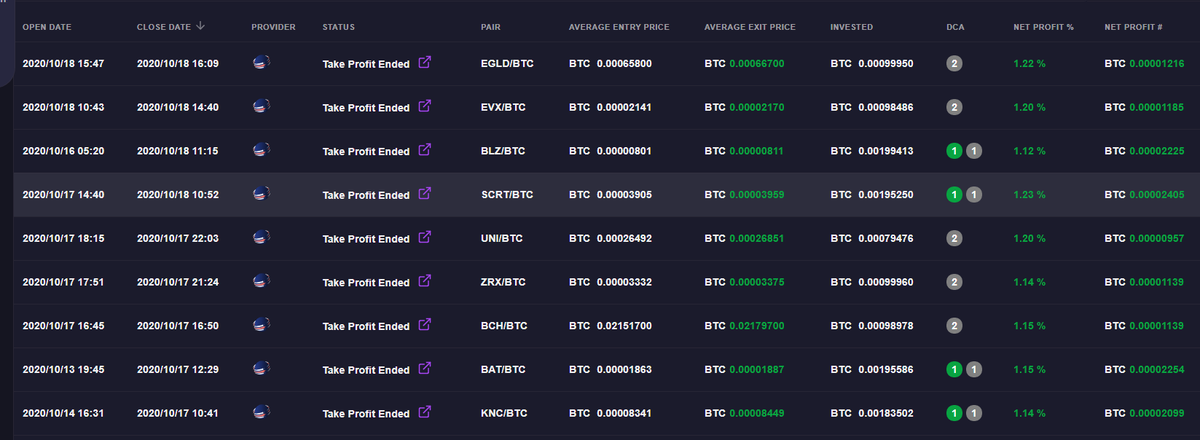Select the ZRX/BTC pair cell
This screenshot has width=1200, height=440.
point(503,282)
